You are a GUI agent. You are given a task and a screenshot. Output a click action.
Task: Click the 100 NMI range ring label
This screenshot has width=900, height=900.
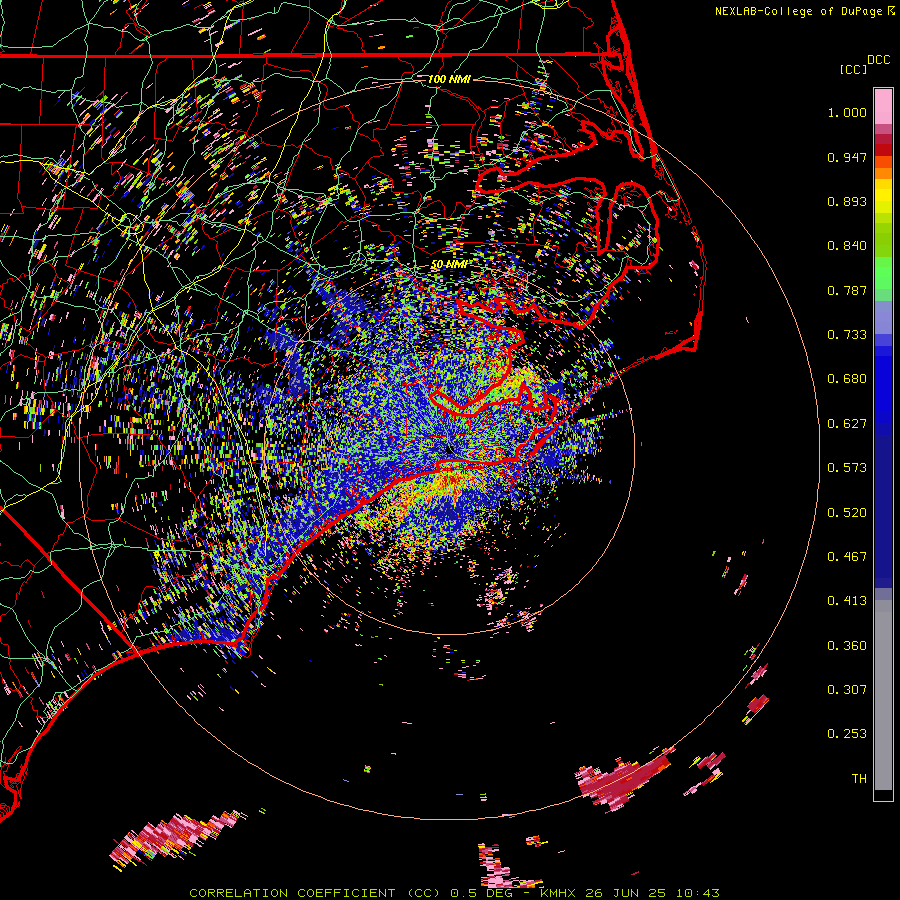pos(449,79)
